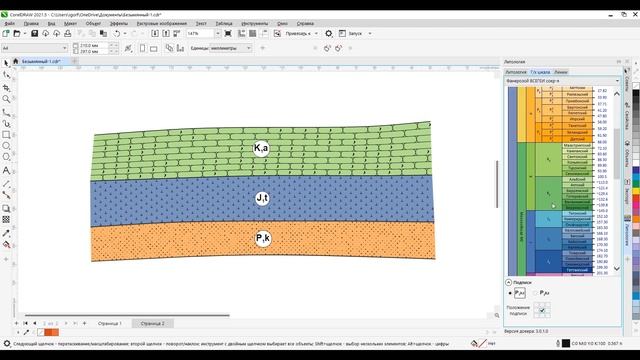This screenshot has height=360, width=640.
Task: Click the New document icon
Action: [x=6, y=33]
